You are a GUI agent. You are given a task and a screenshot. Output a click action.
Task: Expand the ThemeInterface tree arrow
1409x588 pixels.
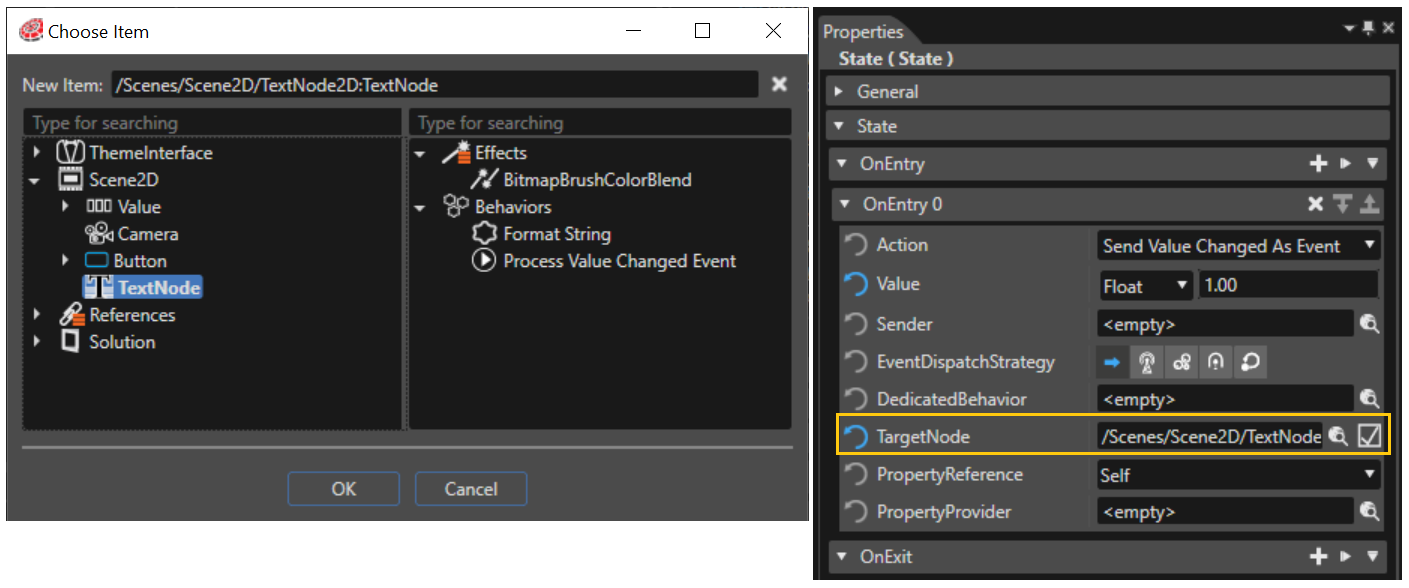coord(37,153)
